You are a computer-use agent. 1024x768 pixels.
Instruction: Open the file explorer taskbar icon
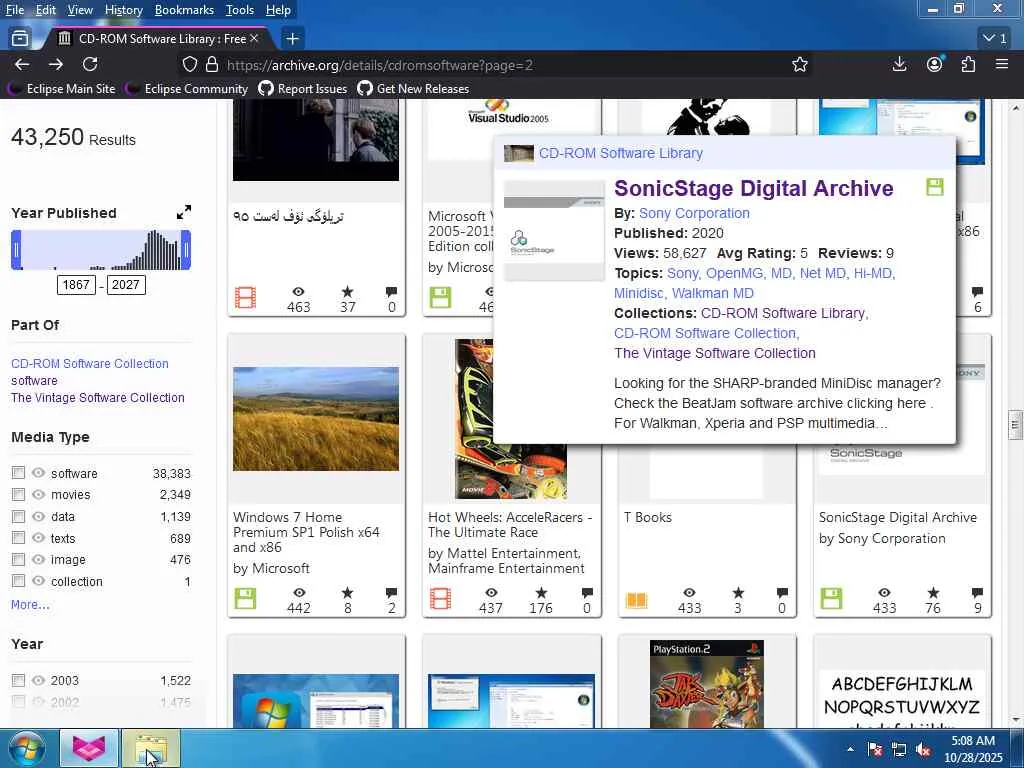(x=151, y=748)
